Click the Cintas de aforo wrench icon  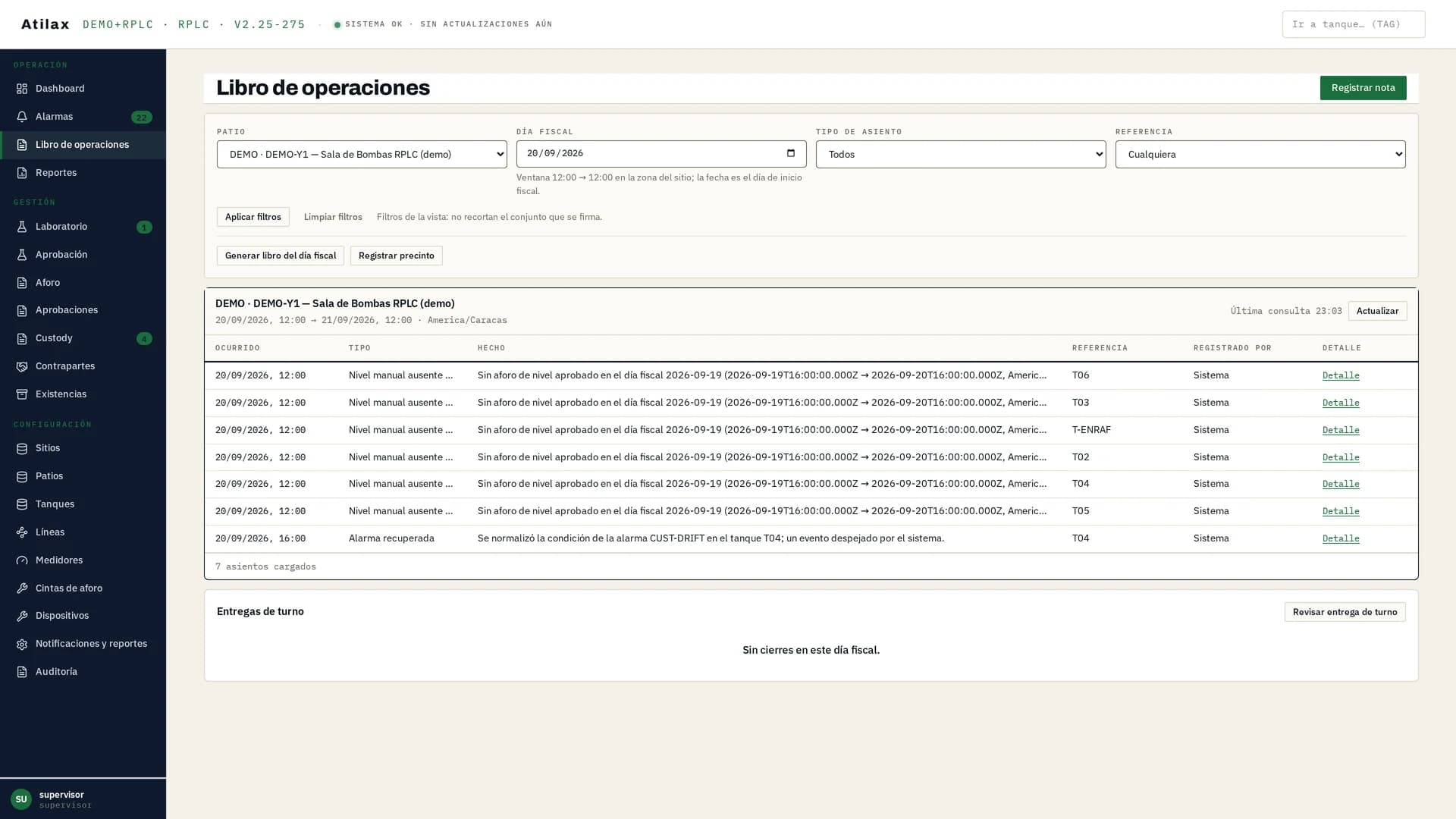22,588
